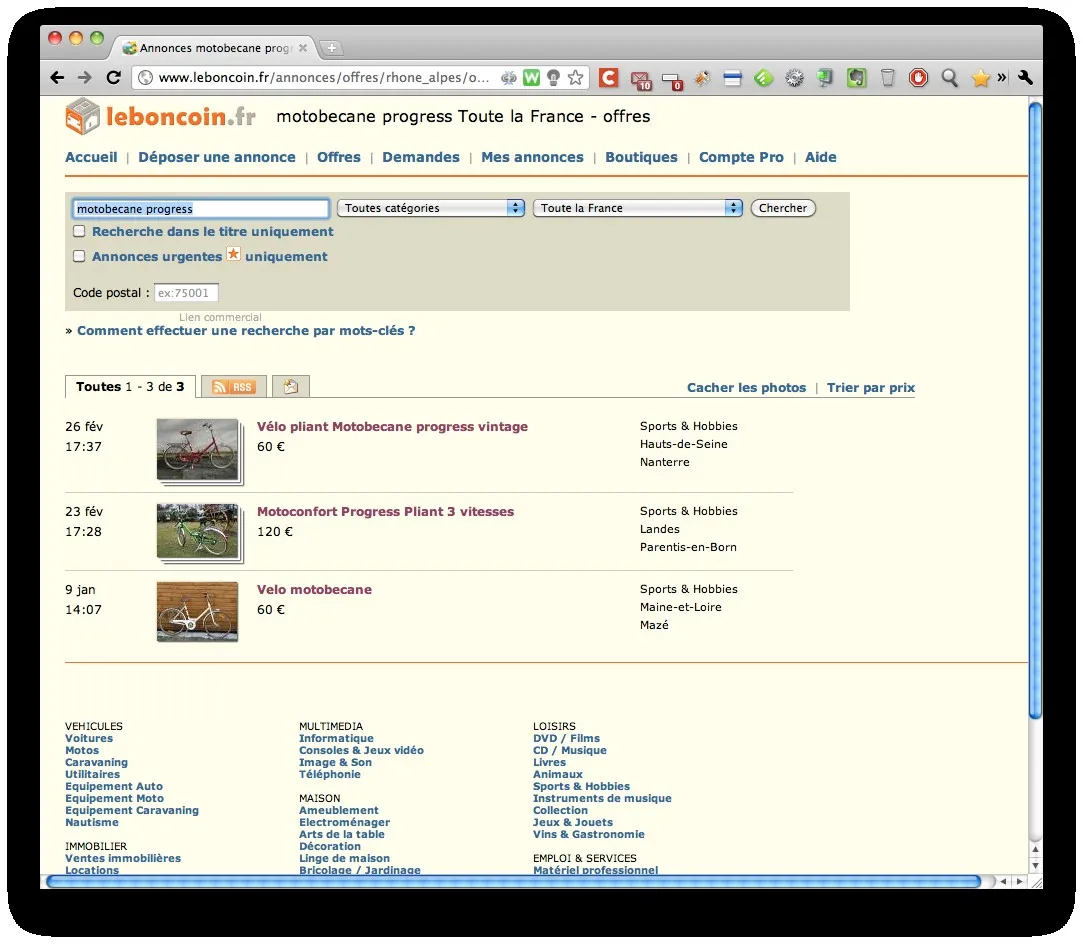The height and width of the screenshot is (944, 1083).
Task: Open the mail checker extension showing 10
Action: pyautogui.click(x=641, y=80)
